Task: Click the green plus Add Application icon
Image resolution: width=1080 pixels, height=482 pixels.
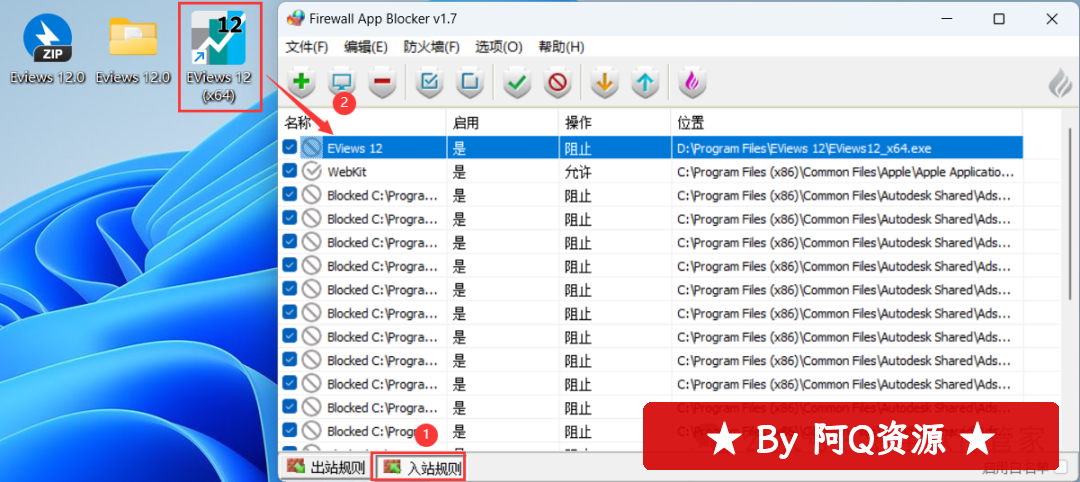Action: tap(301, 84)
